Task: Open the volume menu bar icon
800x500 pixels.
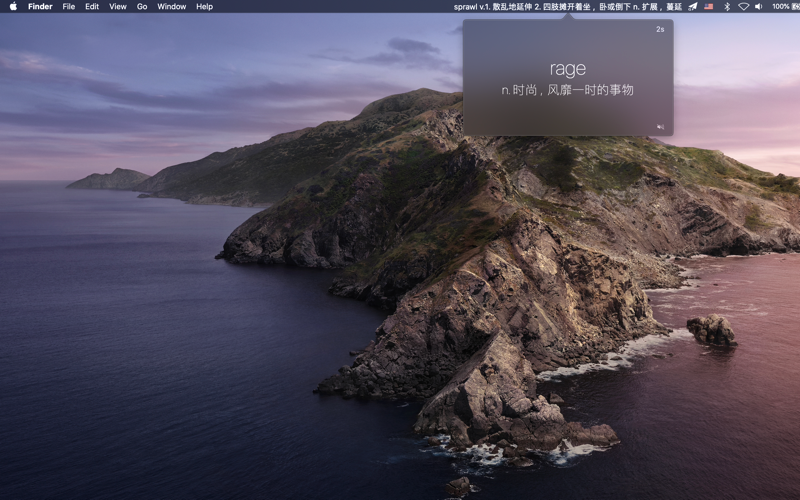Action: (x=759, y=7)
